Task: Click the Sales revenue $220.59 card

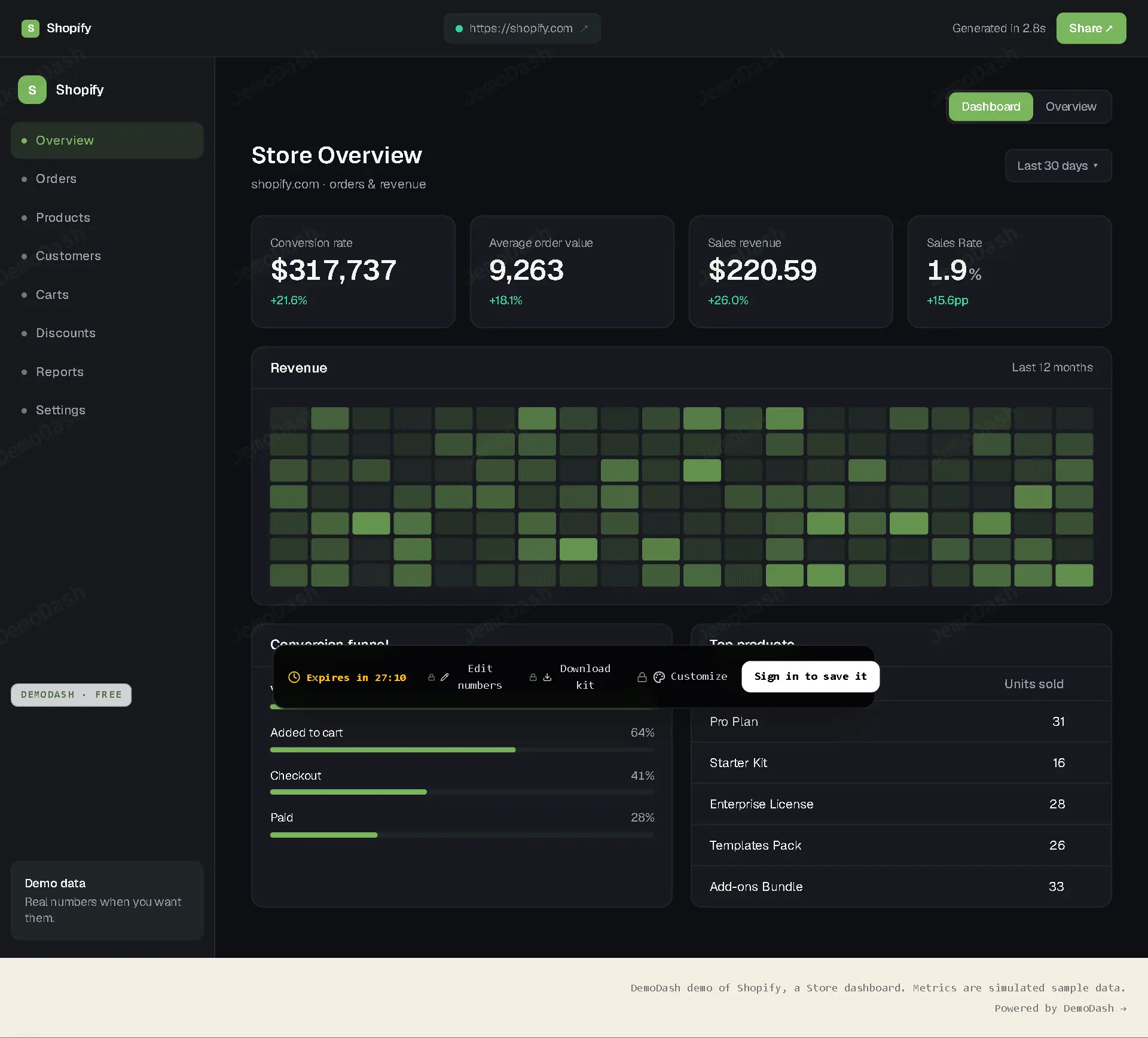Action: tap(791, 271)
